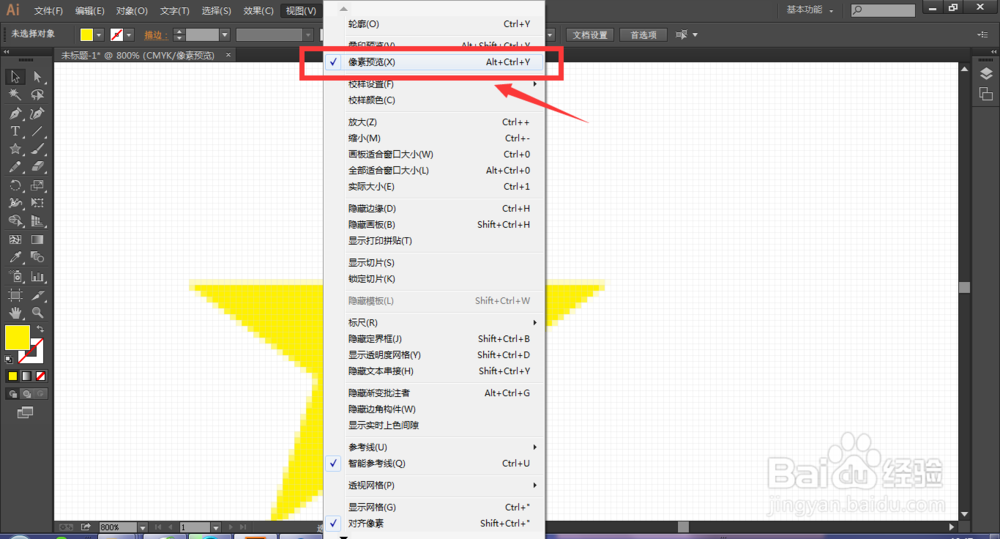Select the Eyedropper tool
This screenshot has height=539, width=1000.
[15, 258]
